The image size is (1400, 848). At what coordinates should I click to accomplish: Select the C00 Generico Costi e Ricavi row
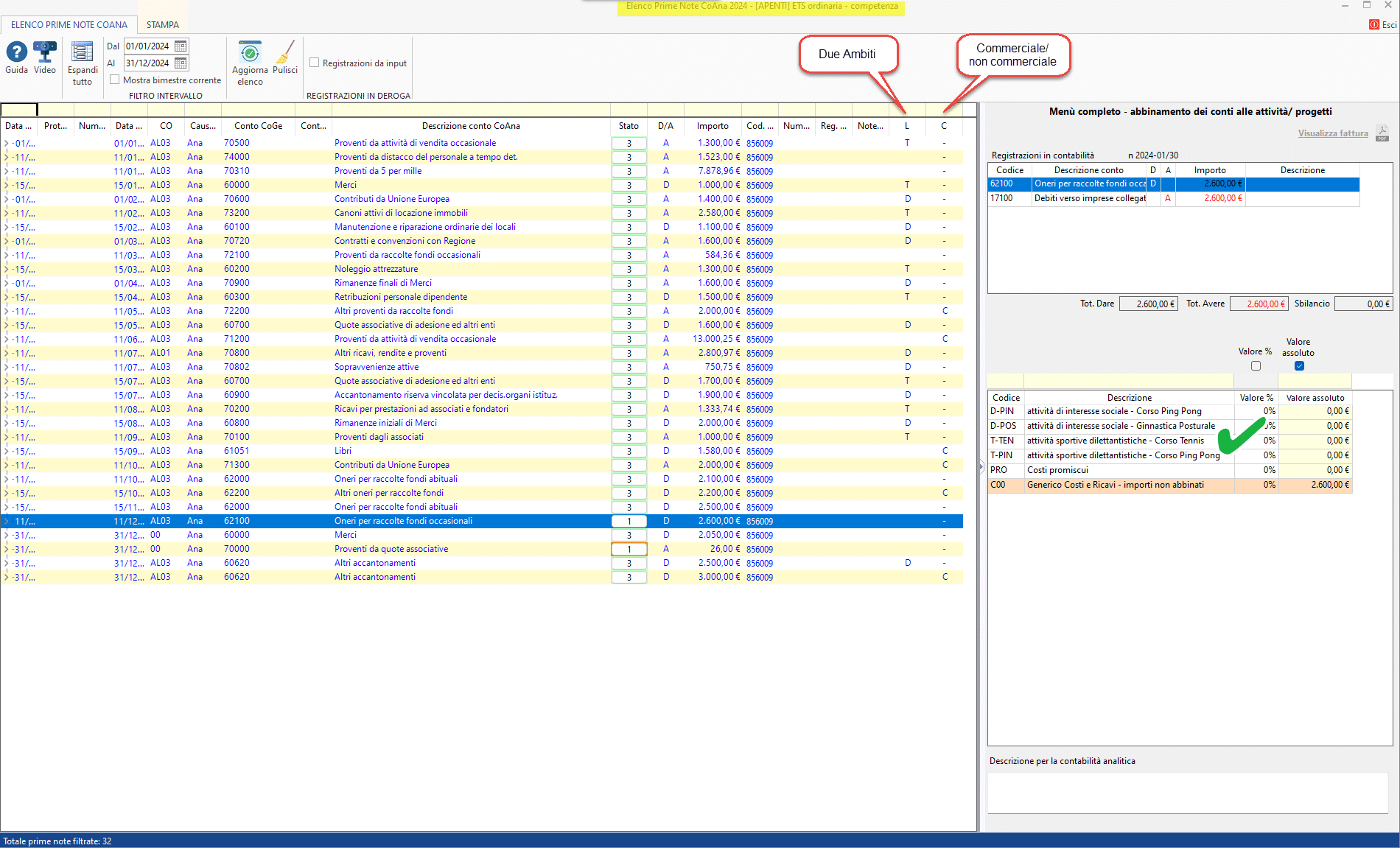click(x=1169, y=485)
